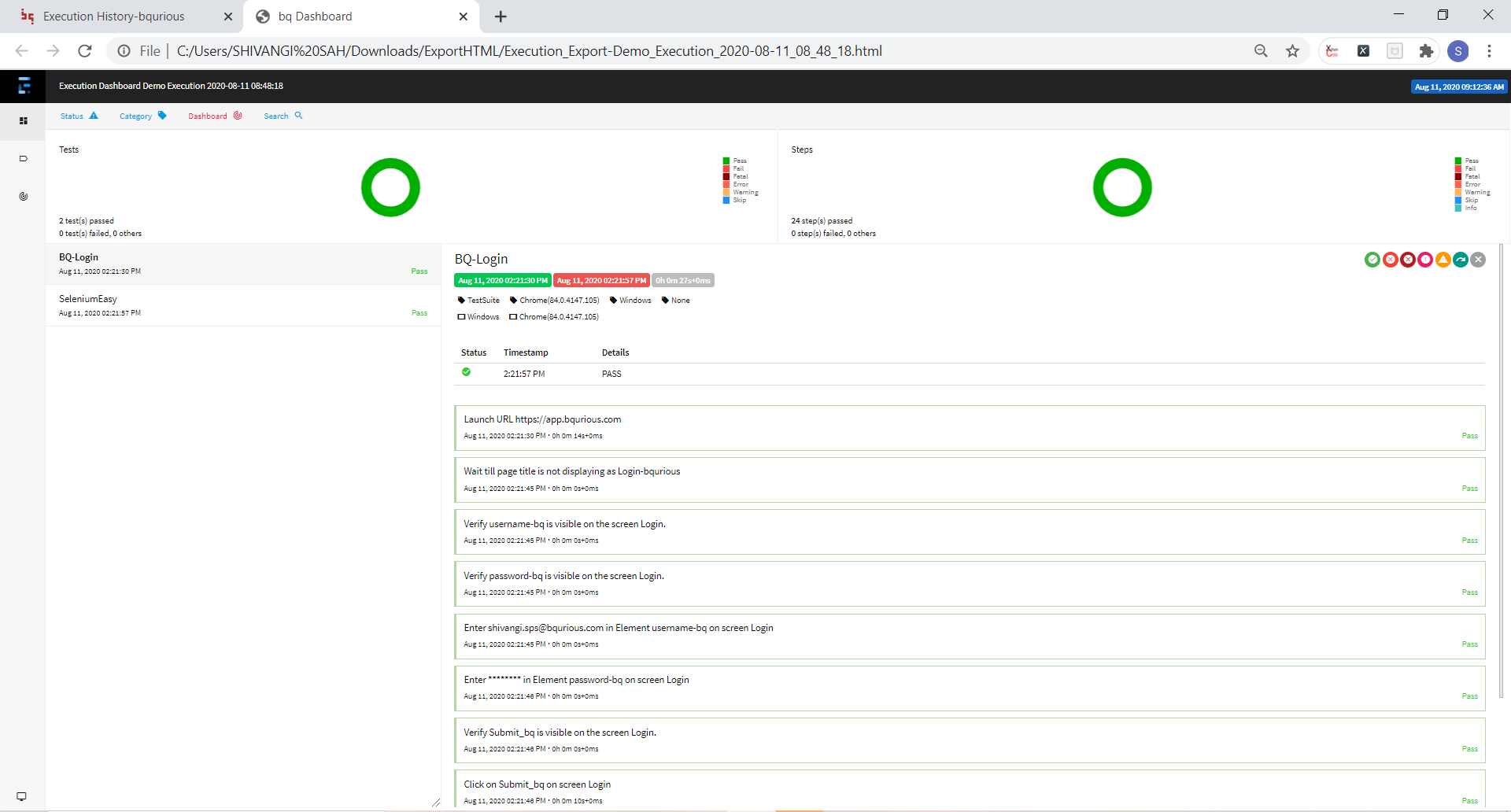
Task: Click the address bar file path
Action: [x=529, y=51]
